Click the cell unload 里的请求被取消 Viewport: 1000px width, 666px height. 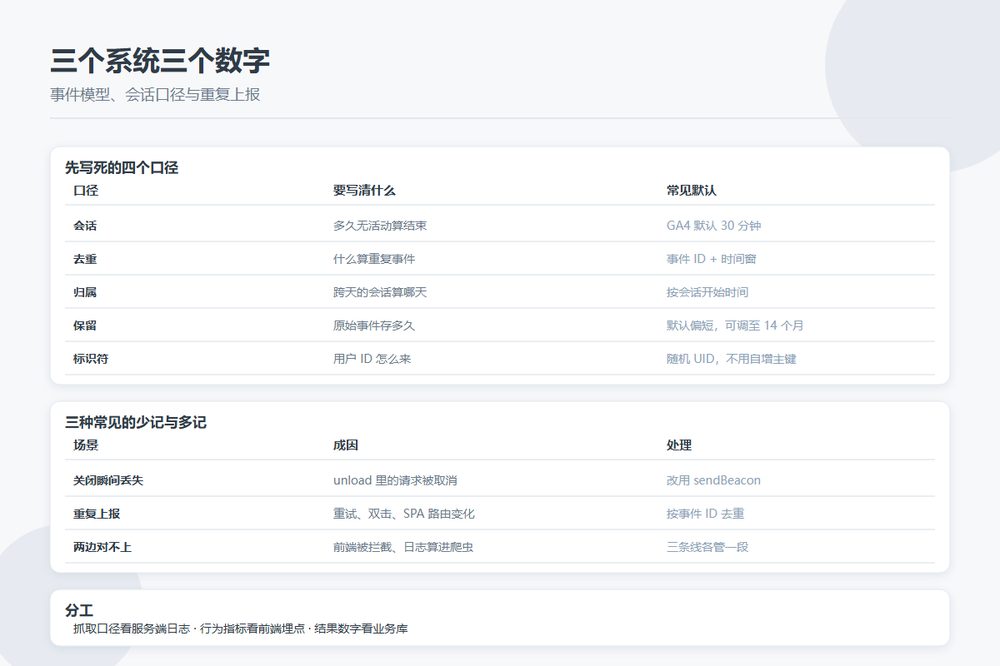click(x=395, y=480)
